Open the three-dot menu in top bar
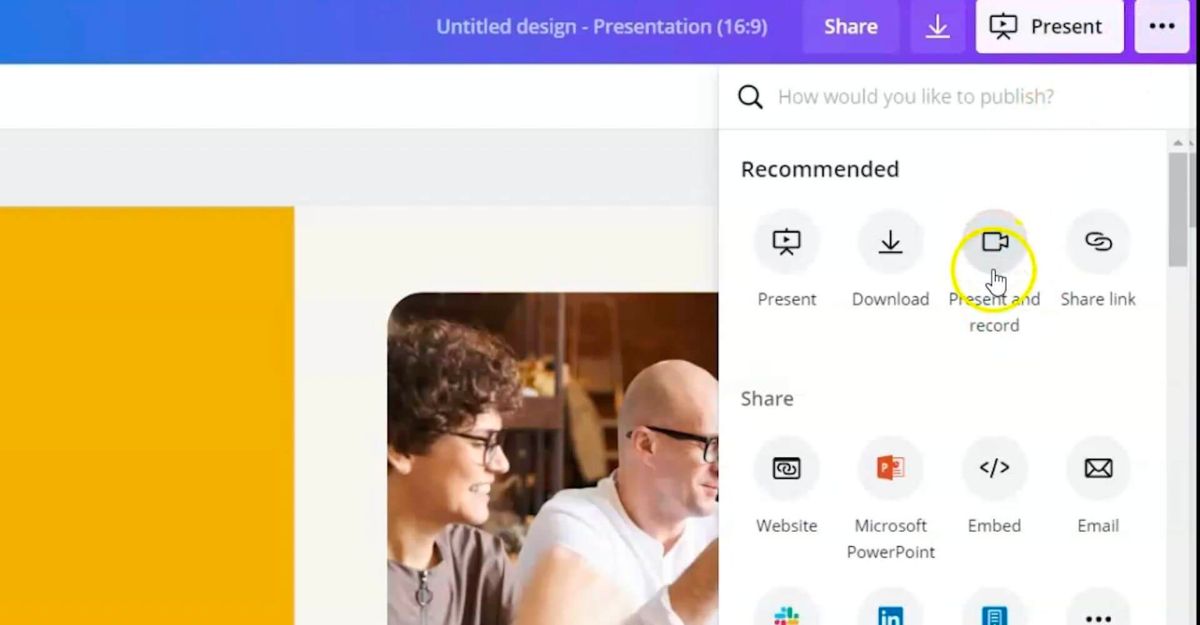 click(1161, 27)
